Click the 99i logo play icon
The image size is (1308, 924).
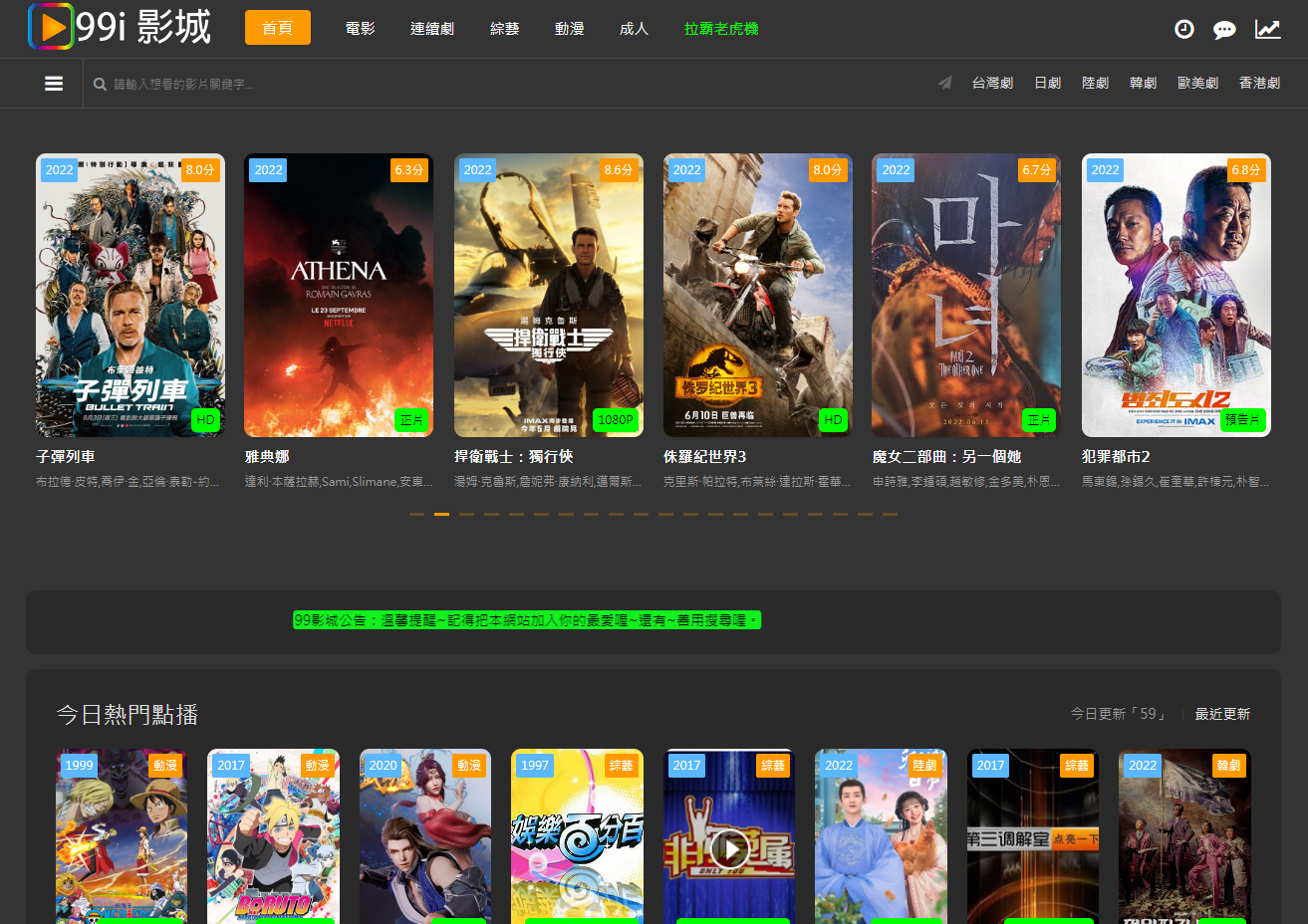click(51, 27)
